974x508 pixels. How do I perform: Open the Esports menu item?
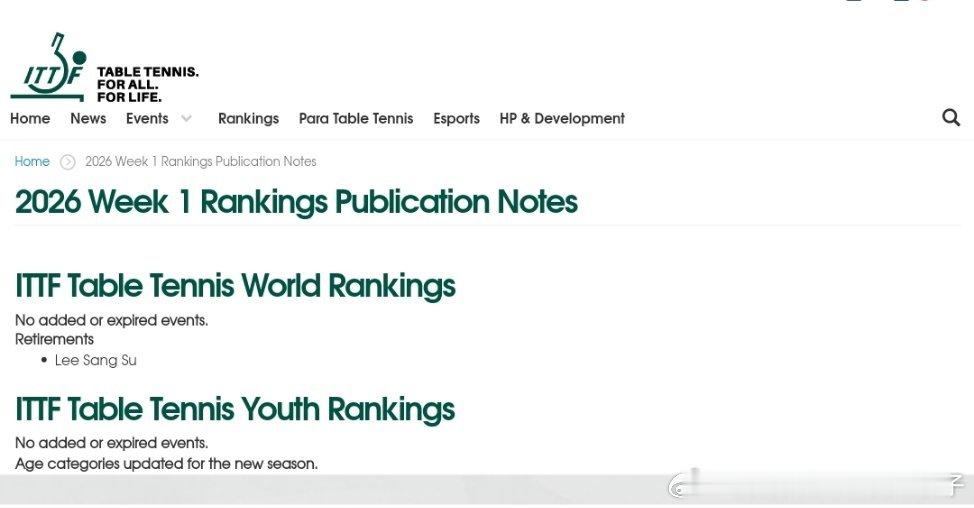coord(457,119)
